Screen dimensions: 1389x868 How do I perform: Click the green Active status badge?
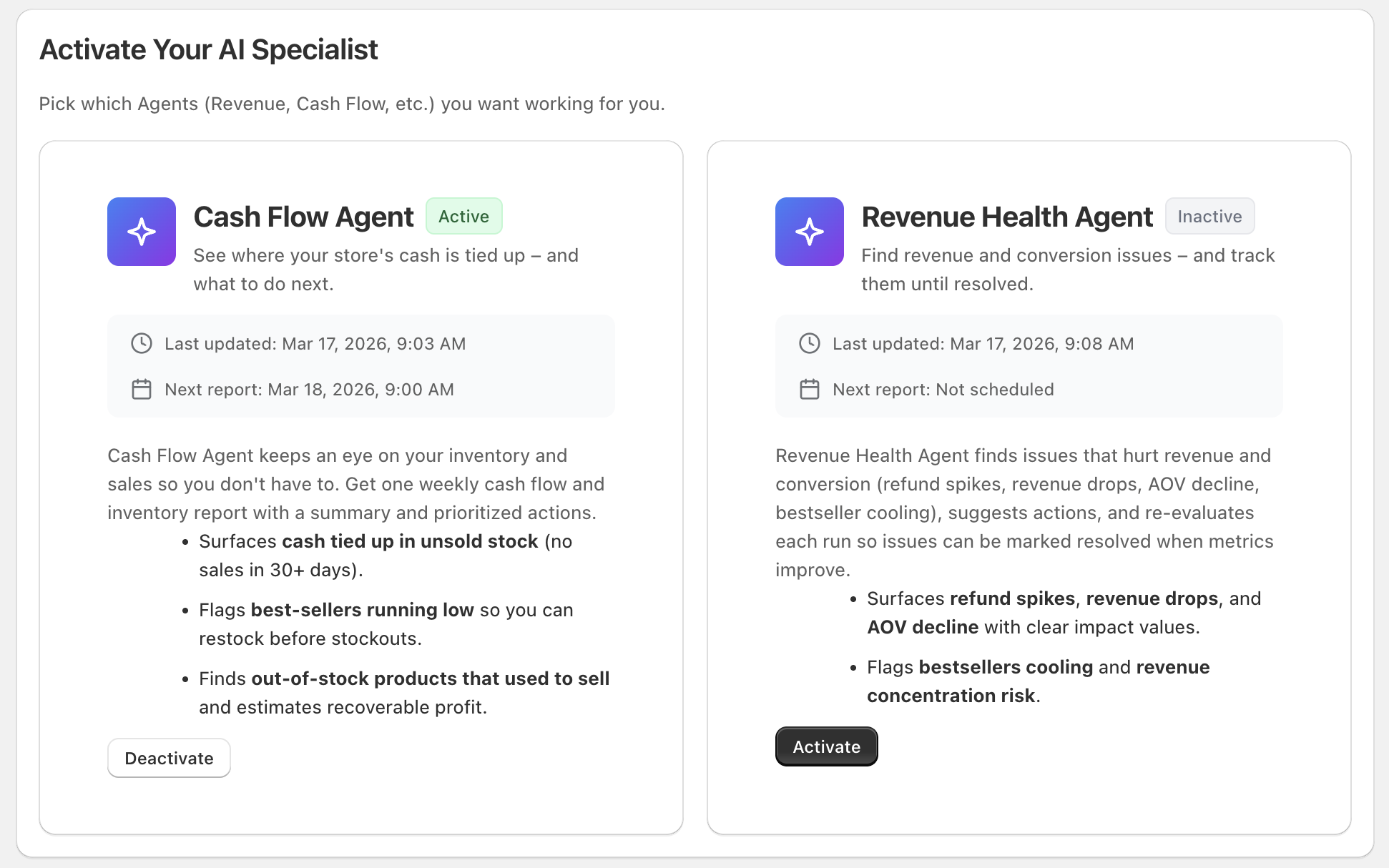pos(463,216)
